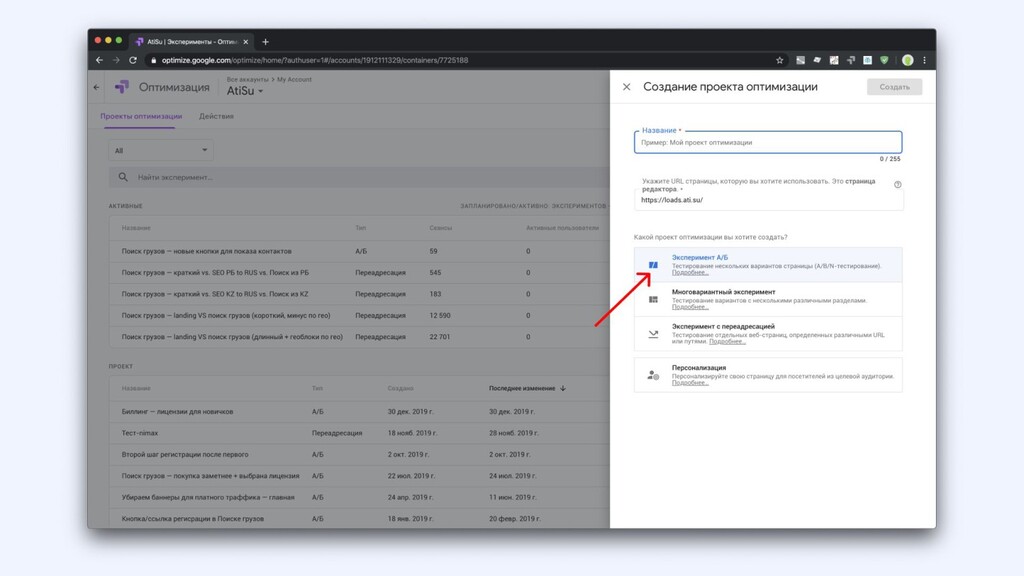Open Биллинг — лицензии для новичков project

[177, 411]
